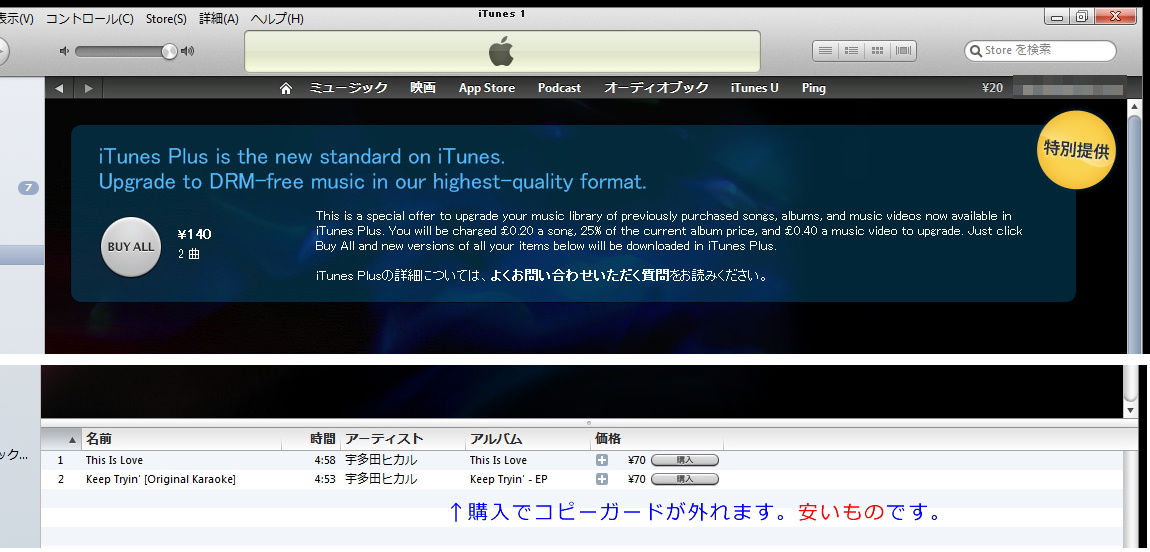Screen dimensions: 1150x552
Task: Click the 特別提供 yellow badge
Action: click(x=1076, y=150)
